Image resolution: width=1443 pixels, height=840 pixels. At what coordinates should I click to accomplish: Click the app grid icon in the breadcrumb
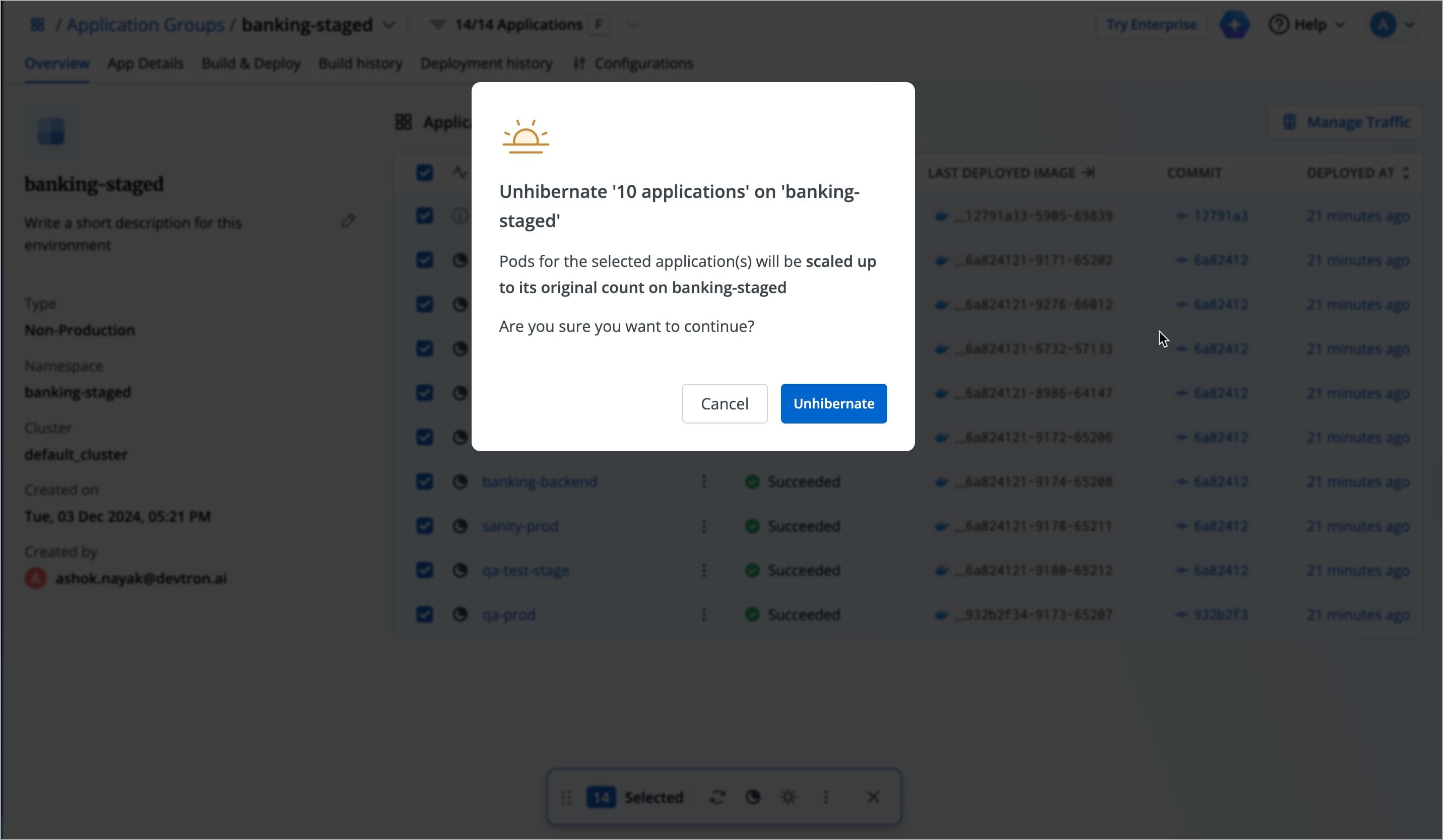coord(38,25)
